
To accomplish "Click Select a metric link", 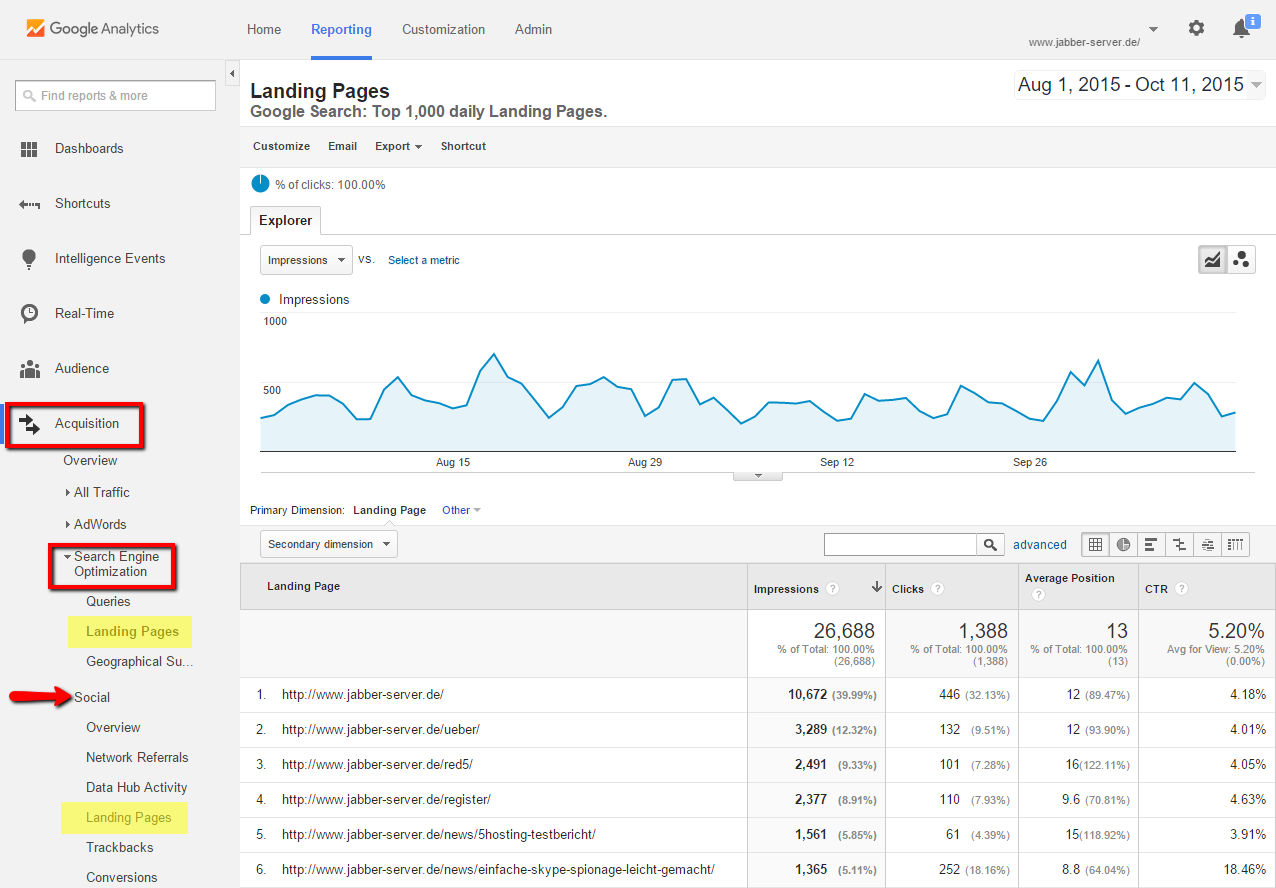I will (424, 260).
